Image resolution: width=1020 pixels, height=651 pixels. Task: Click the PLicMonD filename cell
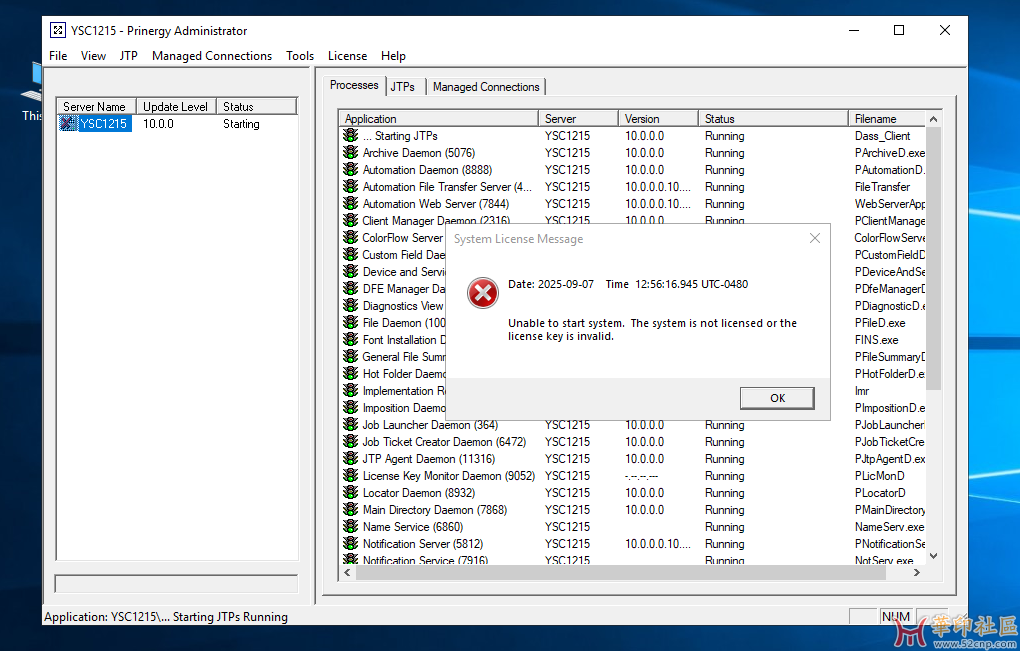click(x=879, y=475)
